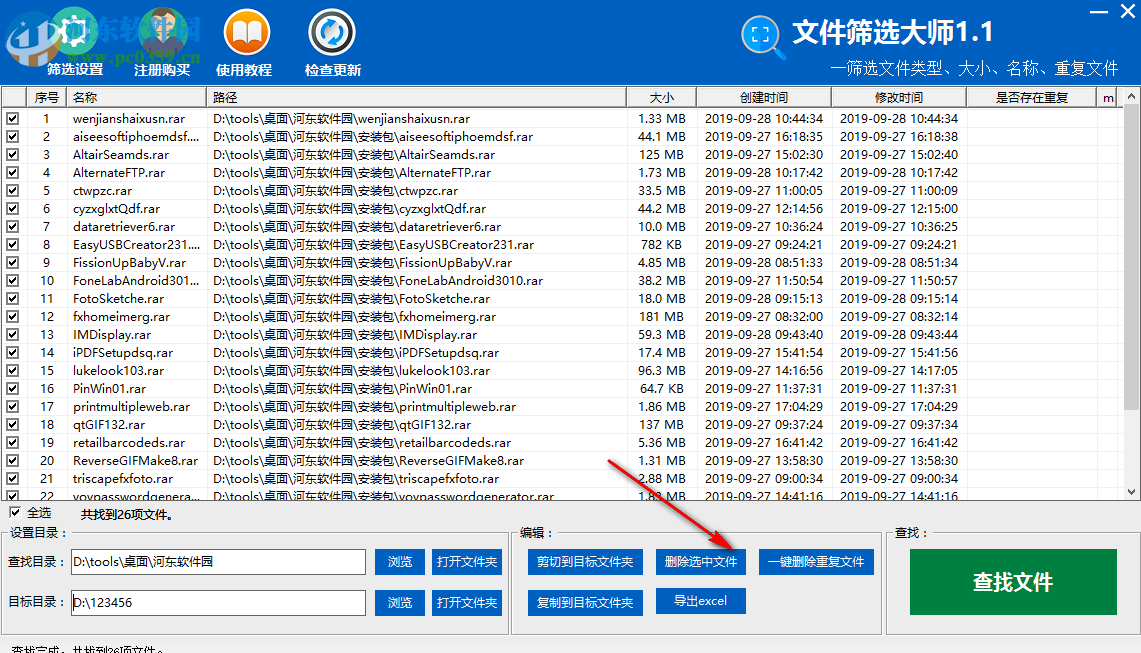Toggle the checkbox for PinWin01.rar row
The image size is (1141, 653).
(12, 388)
